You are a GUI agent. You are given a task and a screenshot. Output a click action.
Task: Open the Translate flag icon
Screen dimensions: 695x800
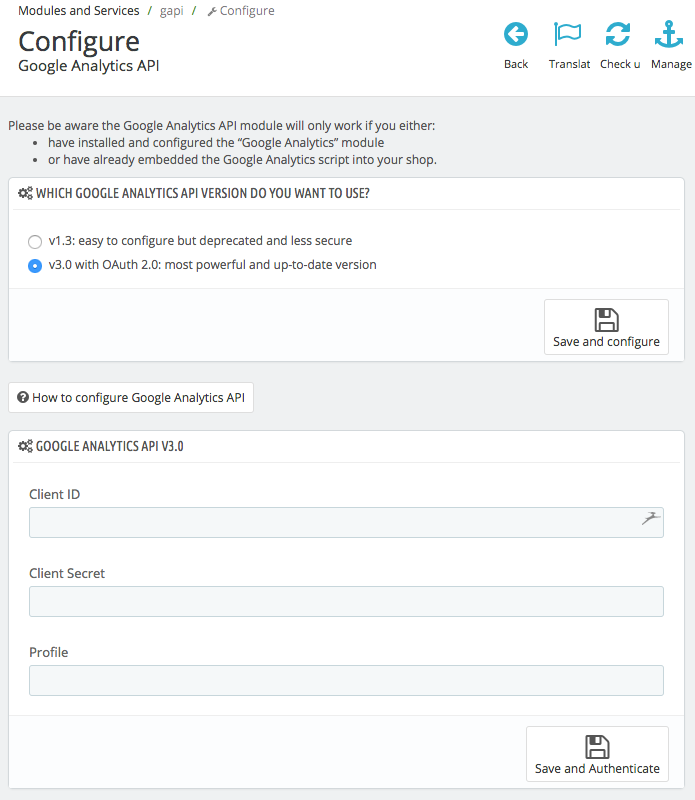pyautogui.click(x=568, y=35)
